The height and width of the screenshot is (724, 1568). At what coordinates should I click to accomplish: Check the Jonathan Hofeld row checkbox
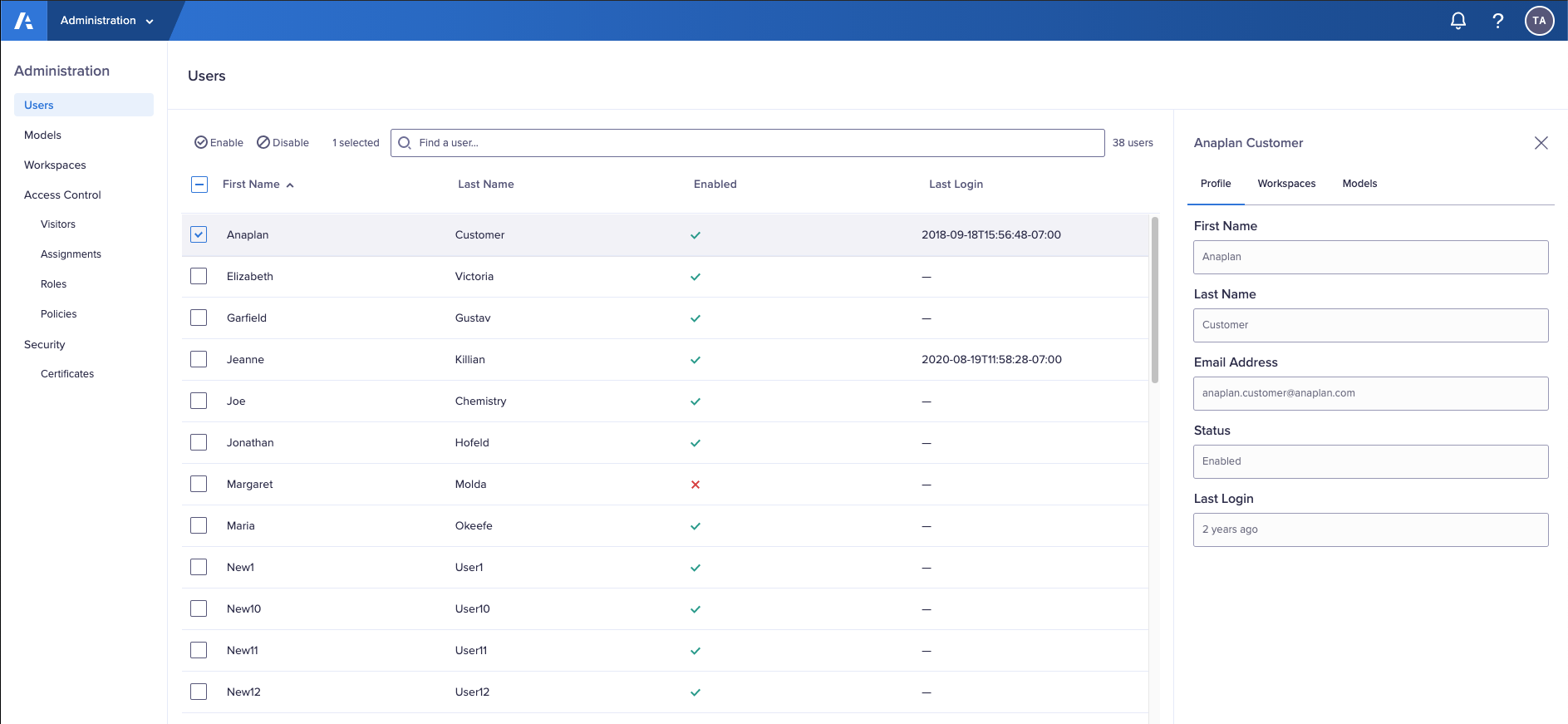(199, 442)
